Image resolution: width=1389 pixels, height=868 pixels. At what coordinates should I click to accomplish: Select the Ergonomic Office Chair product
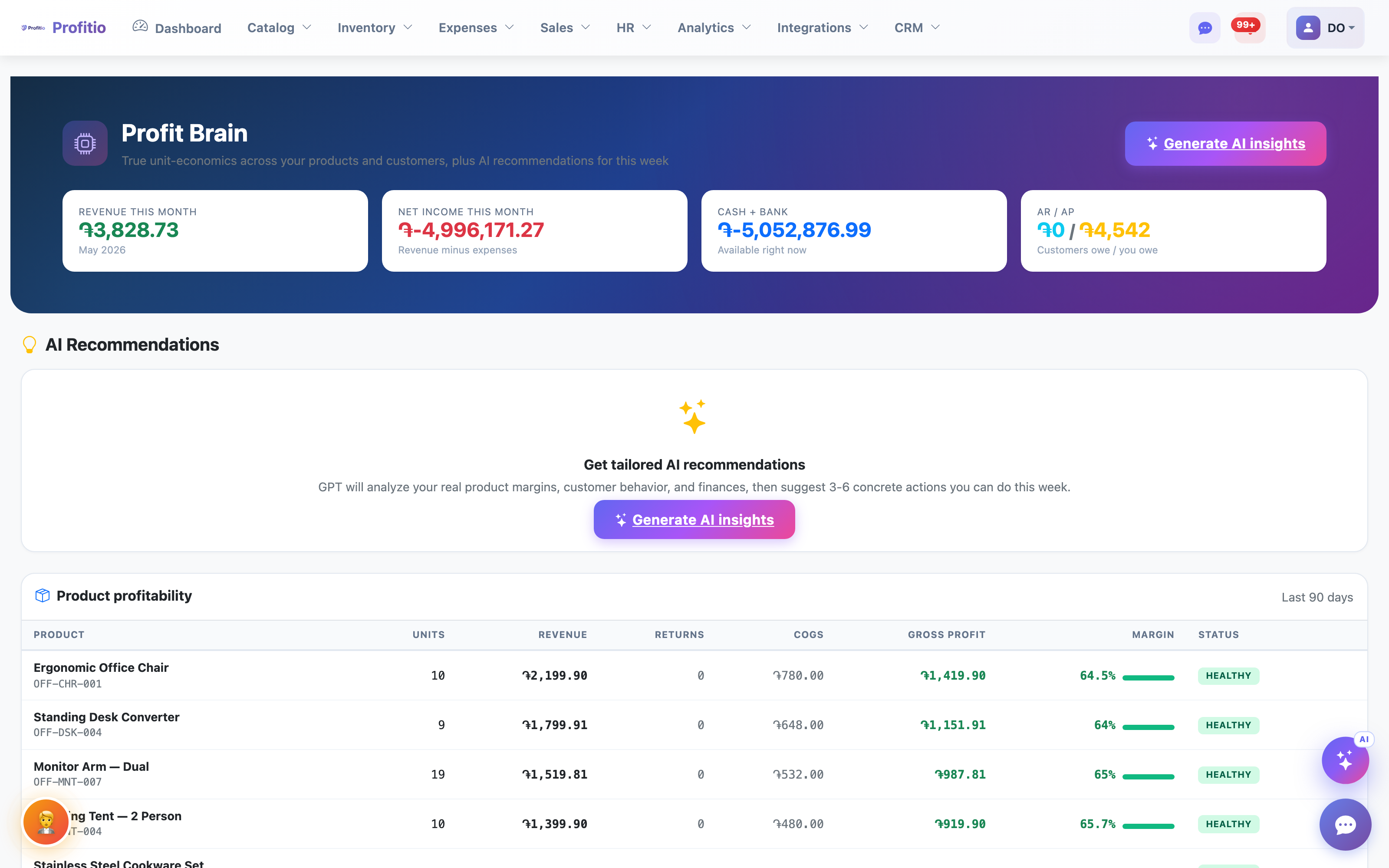pyautogui.click(x=101, y=667)
